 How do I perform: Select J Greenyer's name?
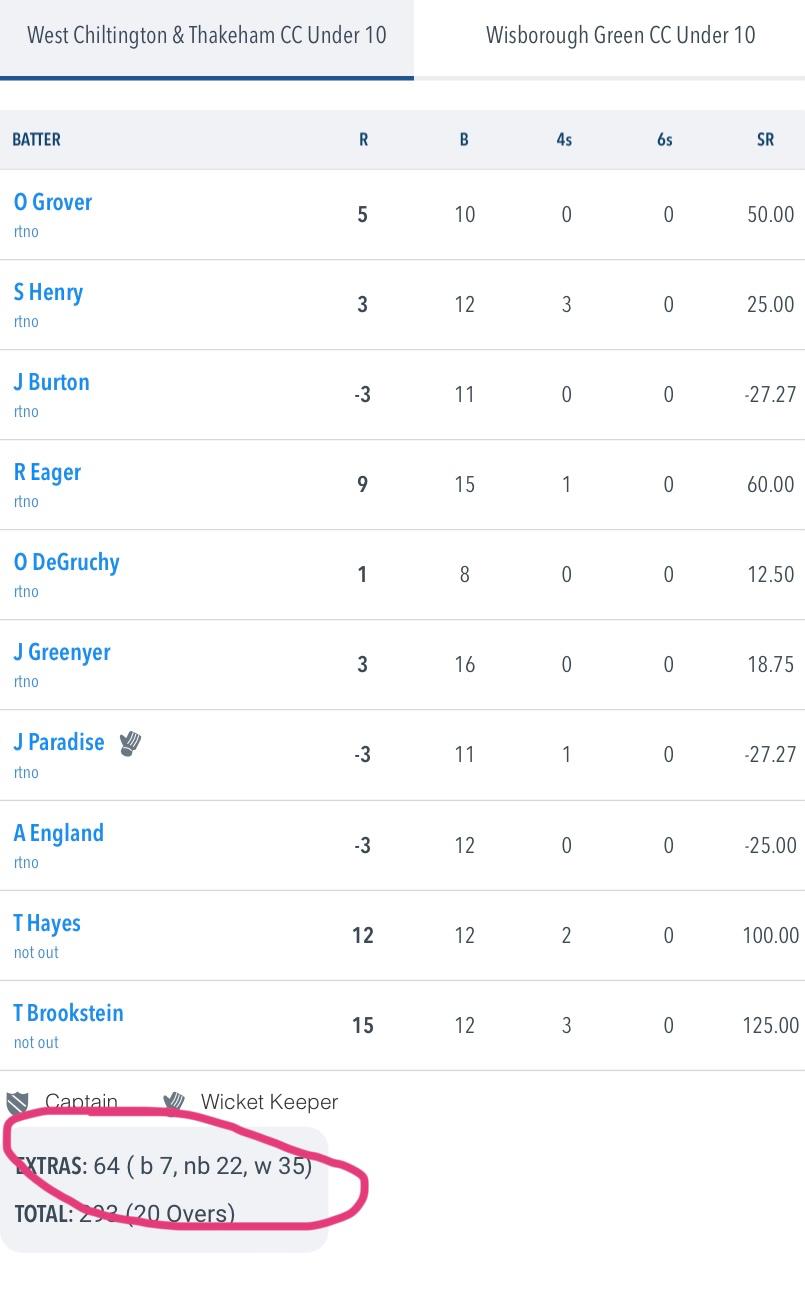(x=62, y=652)
